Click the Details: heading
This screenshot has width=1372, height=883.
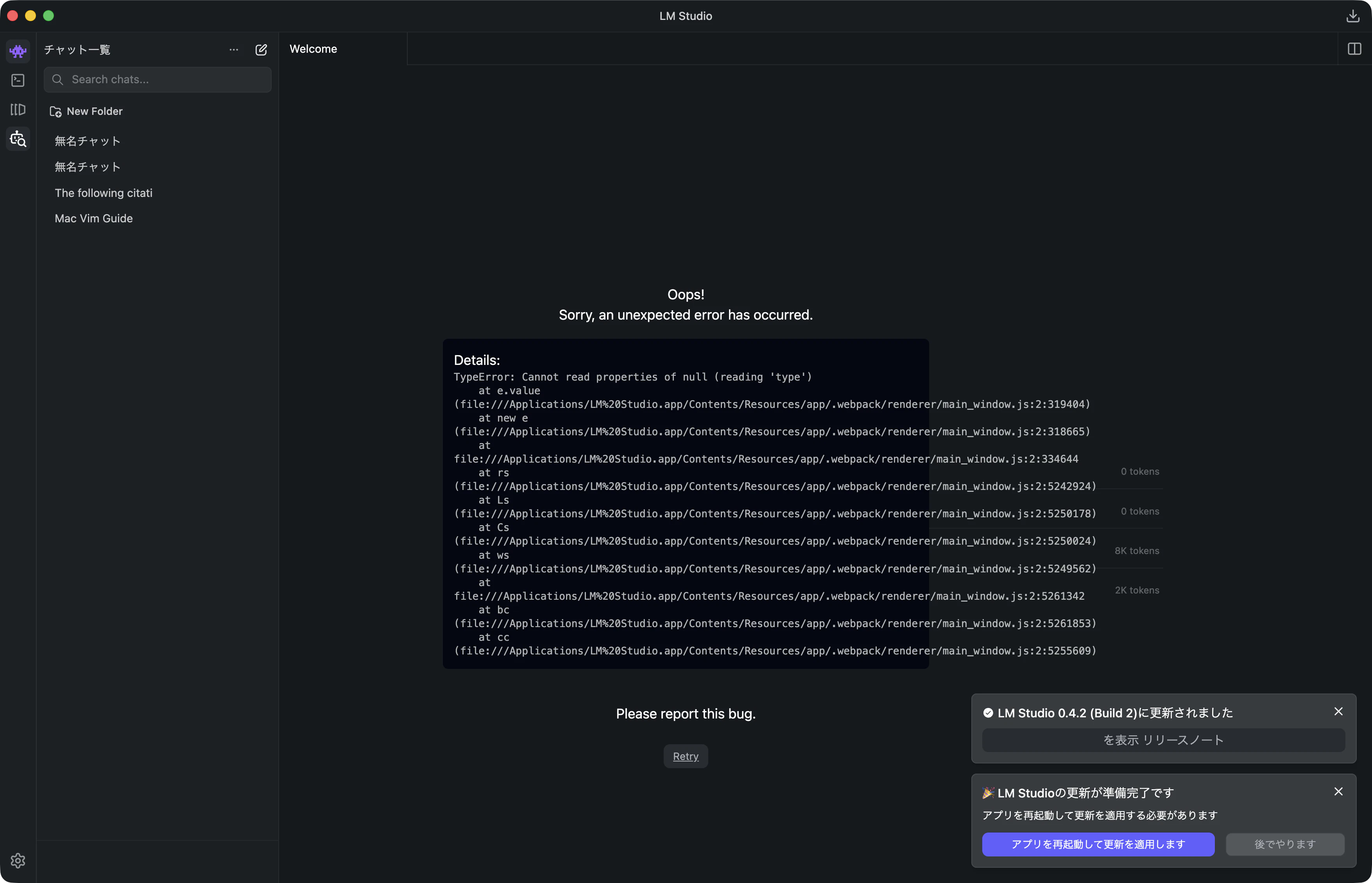point(476,360)
